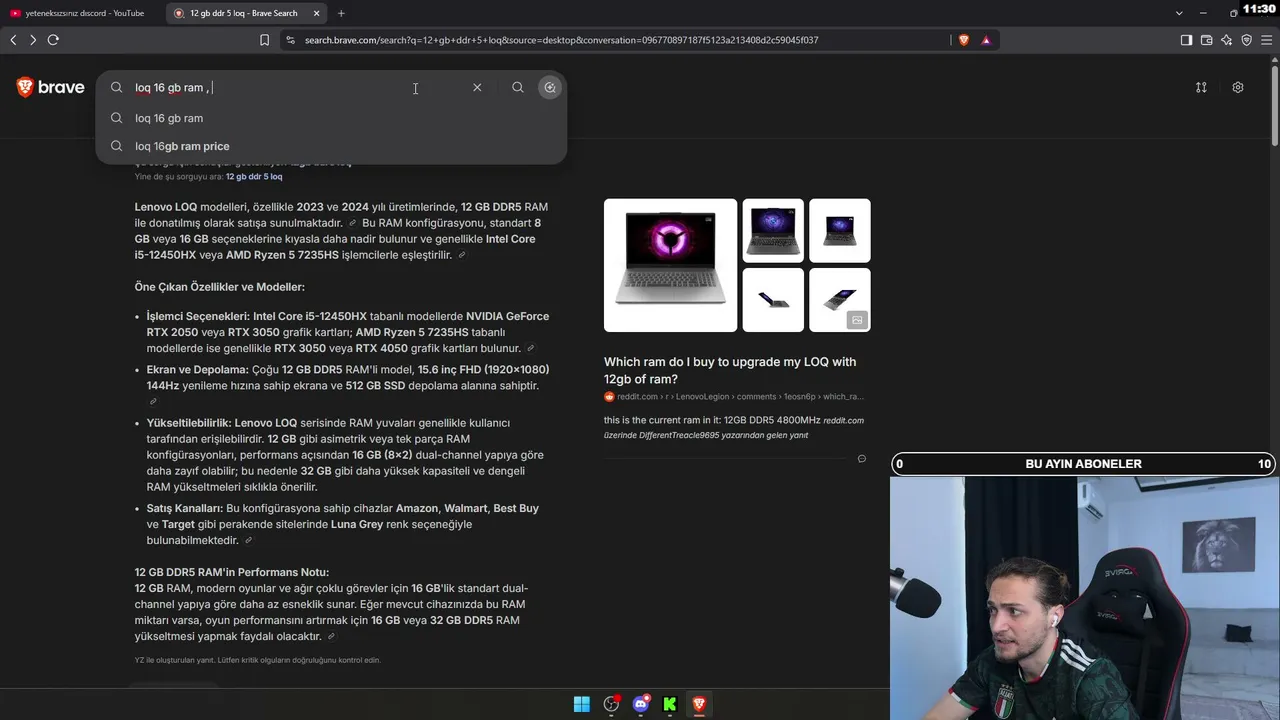
Task: Open a new browser tab
Action: tap(341, 13)
